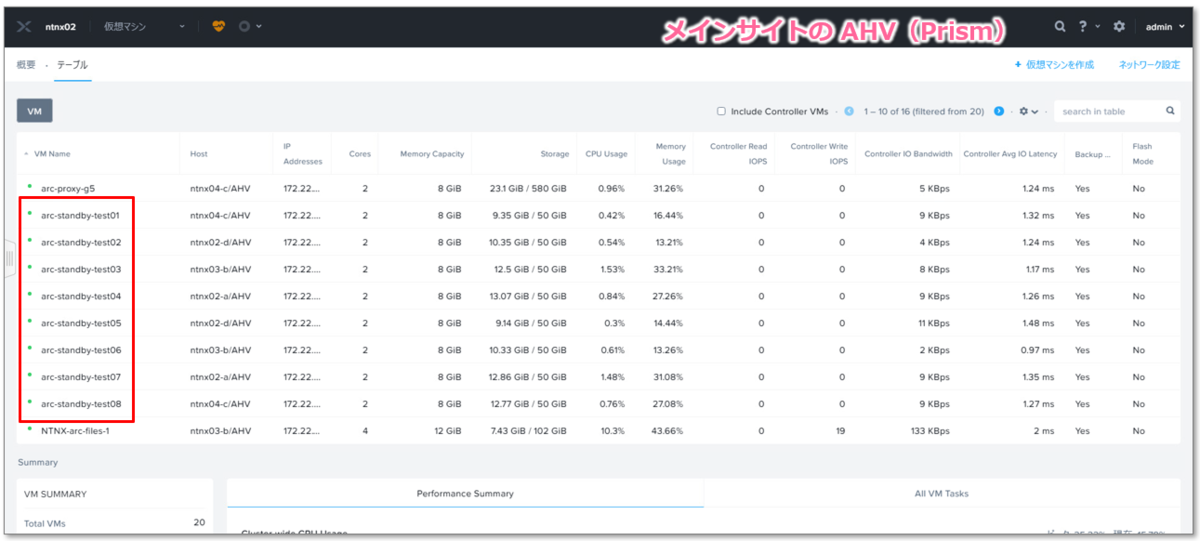Sort by Storage column header
1200x541 pixels.
click(554, 154)
